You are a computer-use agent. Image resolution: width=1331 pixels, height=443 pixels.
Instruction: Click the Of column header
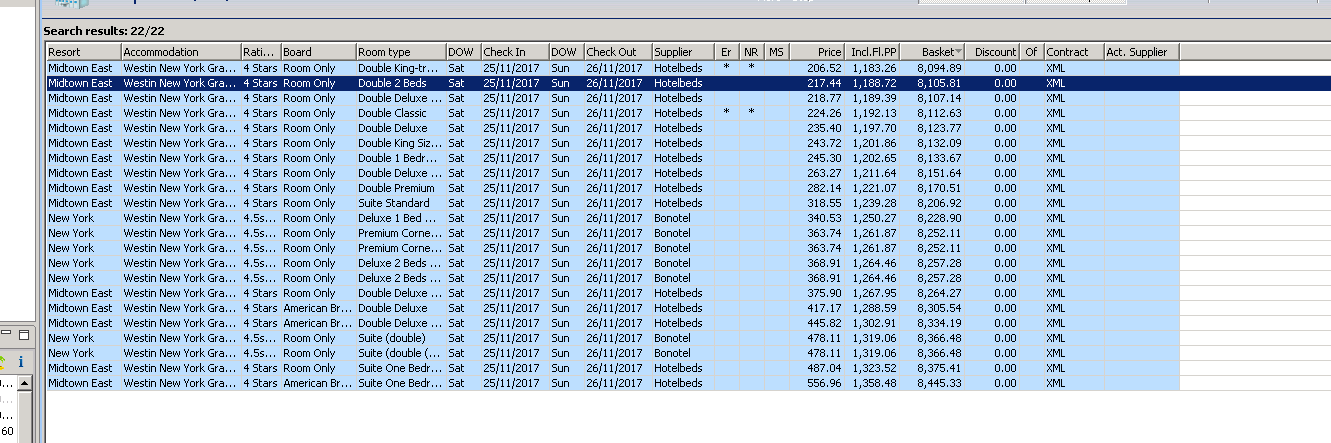coord(1031,52)
